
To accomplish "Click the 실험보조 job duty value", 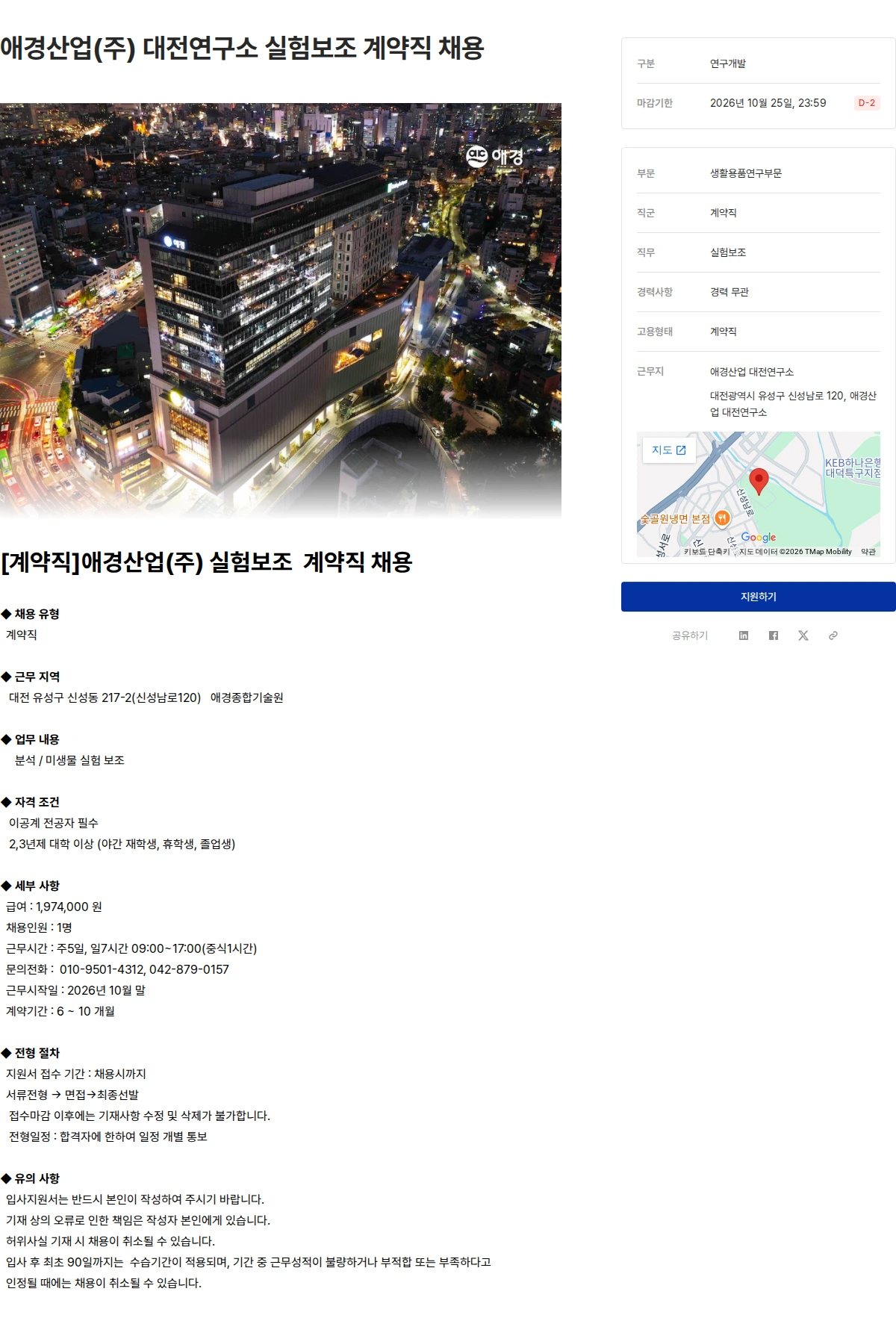I will 728,252.
